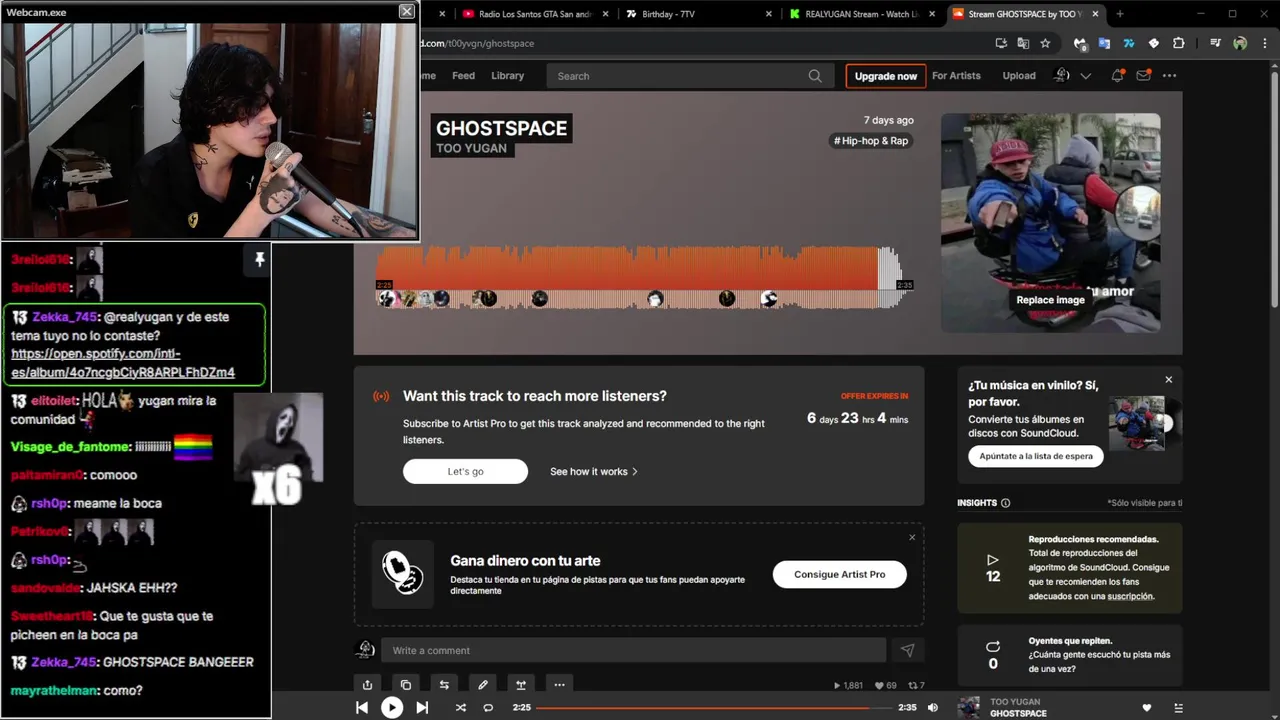Seek within the orange track waveform
This screenshot has height=720, width=1280.
627,268
